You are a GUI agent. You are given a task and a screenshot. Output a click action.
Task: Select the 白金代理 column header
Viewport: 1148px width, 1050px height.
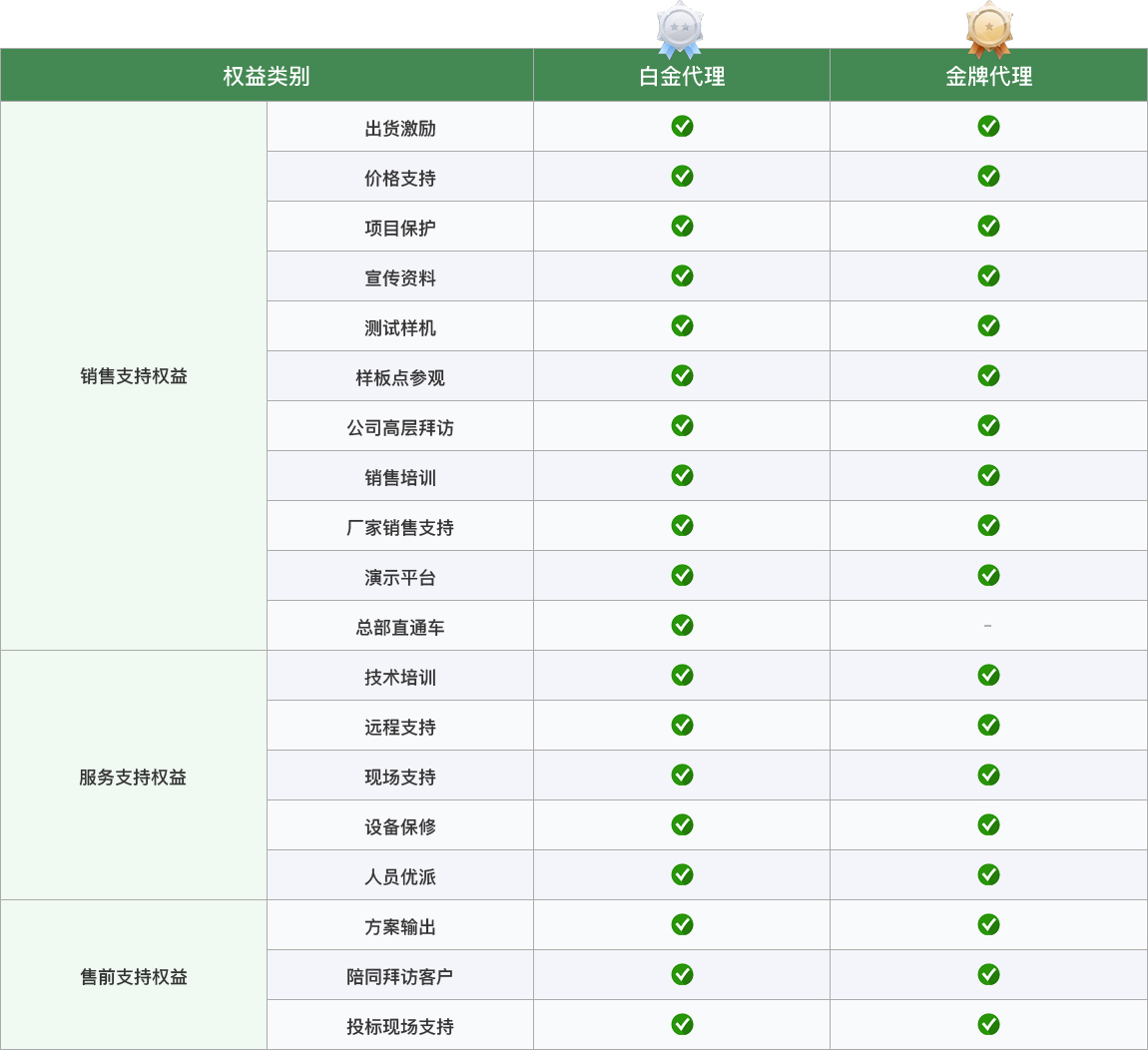[682, 74]
